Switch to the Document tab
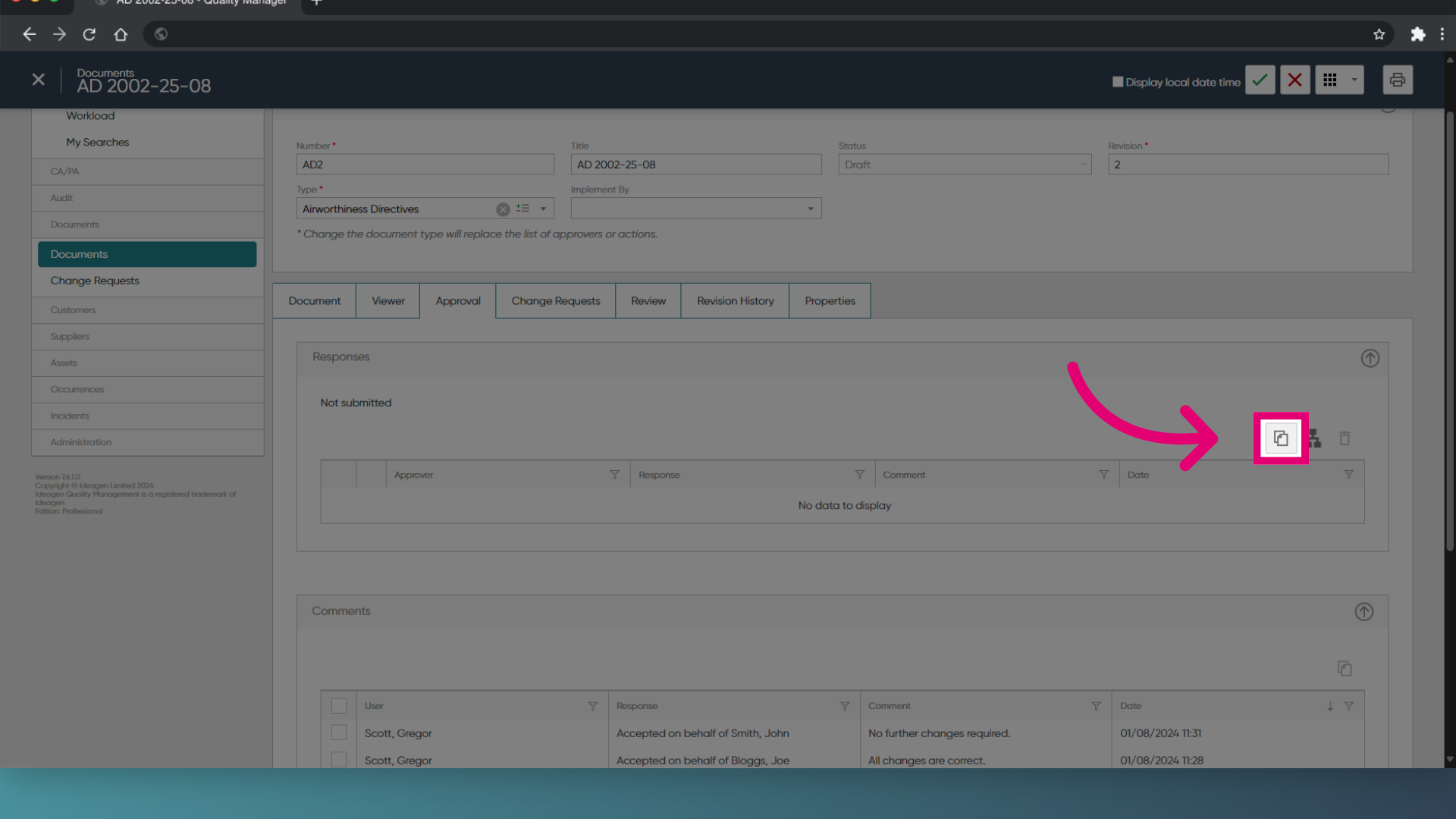The width and height of the screenshot is (1456, 819). pyautogui.click(x=314, y=301)
